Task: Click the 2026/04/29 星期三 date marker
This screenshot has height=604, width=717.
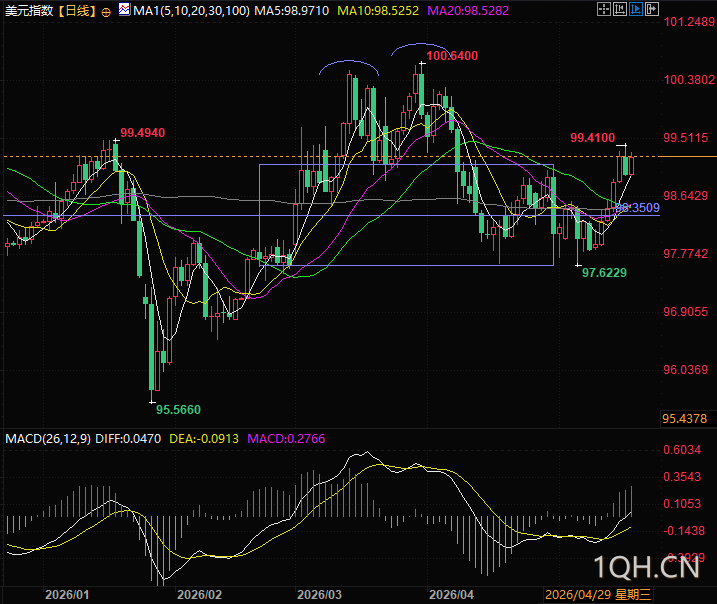Action: 598,595
